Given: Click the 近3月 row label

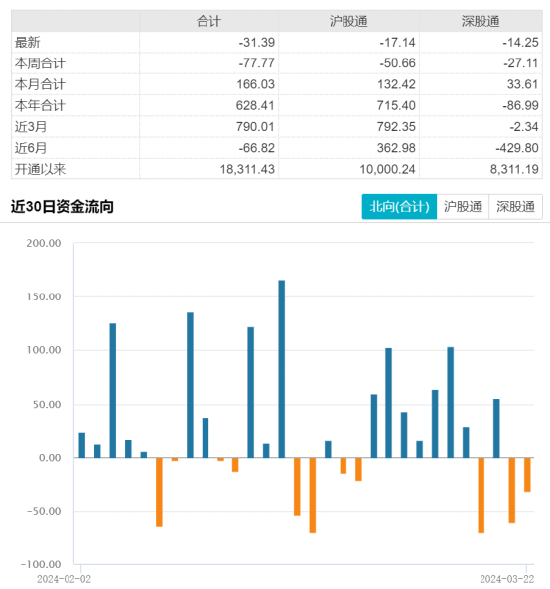Looking at the screenshot, I should 31,127.
